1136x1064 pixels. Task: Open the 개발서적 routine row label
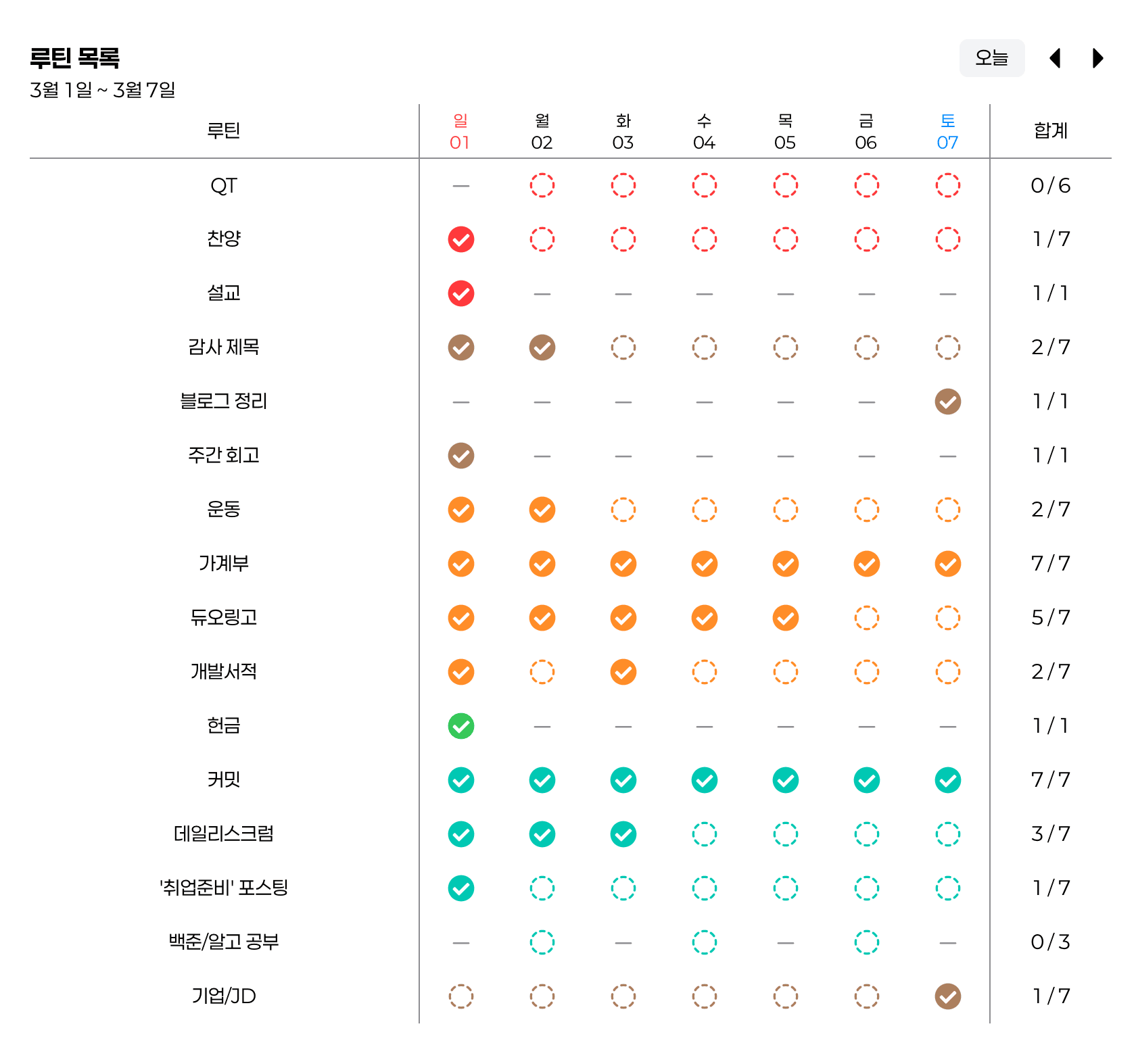point(224,671)
